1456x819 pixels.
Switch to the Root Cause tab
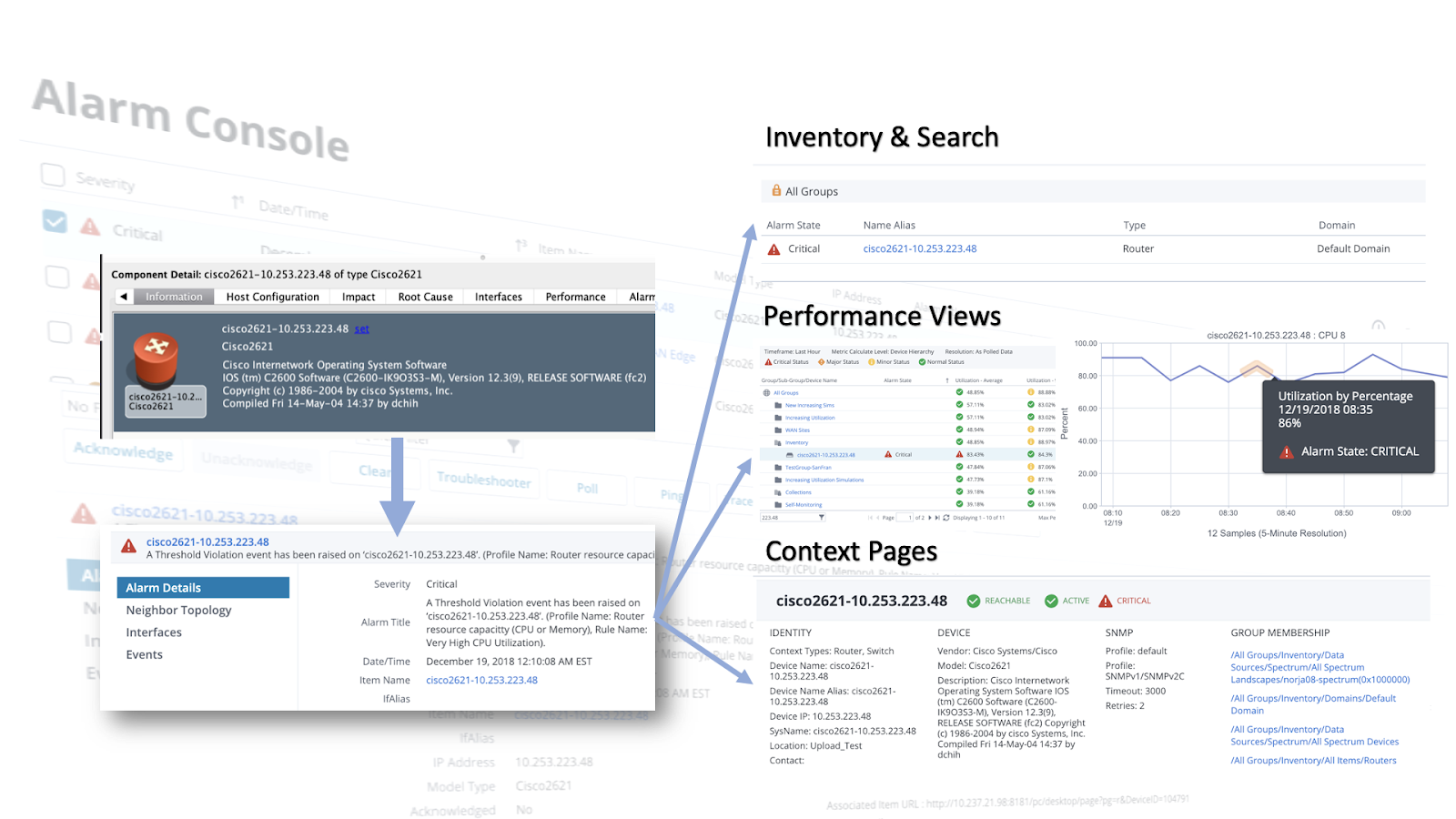pos(425,297)
